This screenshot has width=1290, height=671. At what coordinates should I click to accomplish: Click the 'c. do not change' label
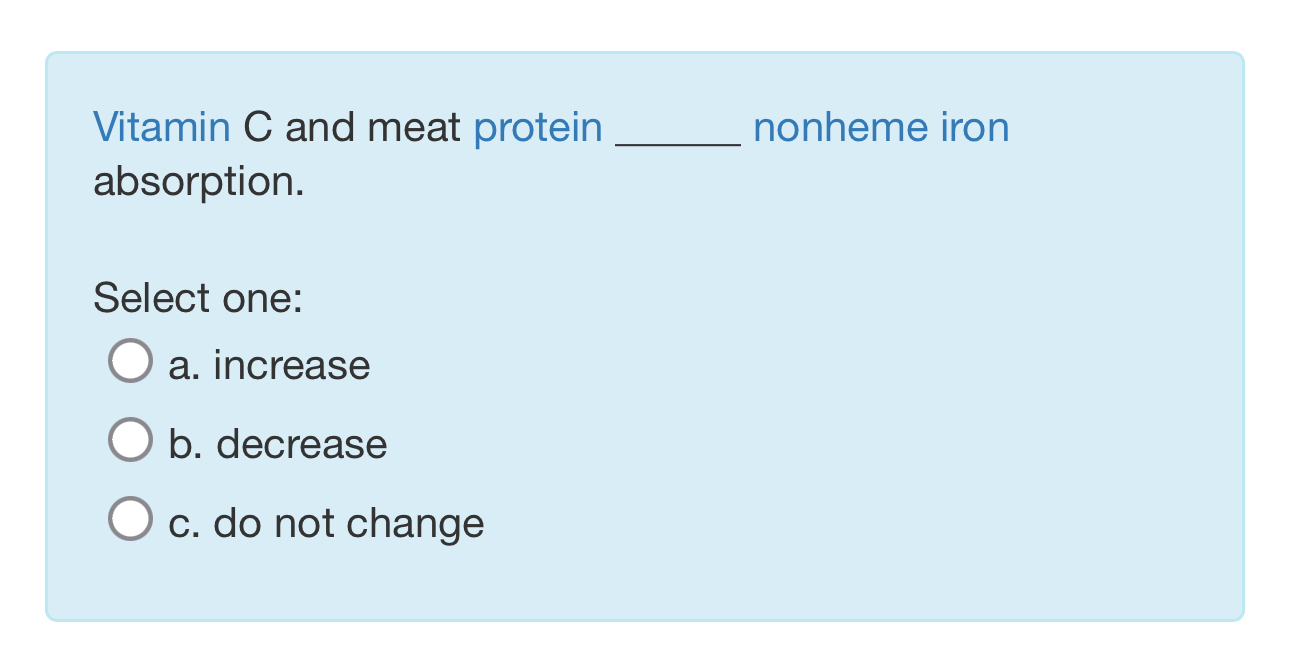point(325,521)
